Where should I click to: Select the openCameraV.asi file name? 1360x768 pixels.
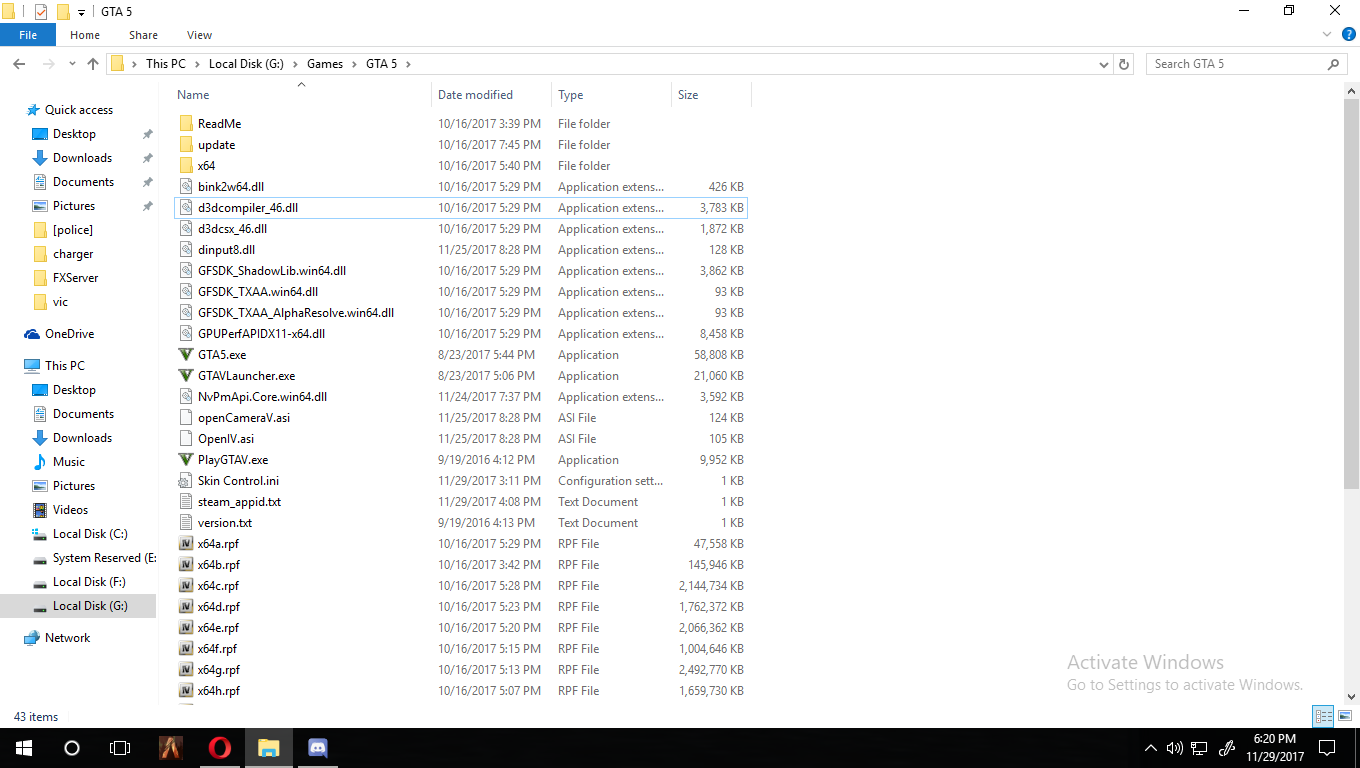point(244,418)
